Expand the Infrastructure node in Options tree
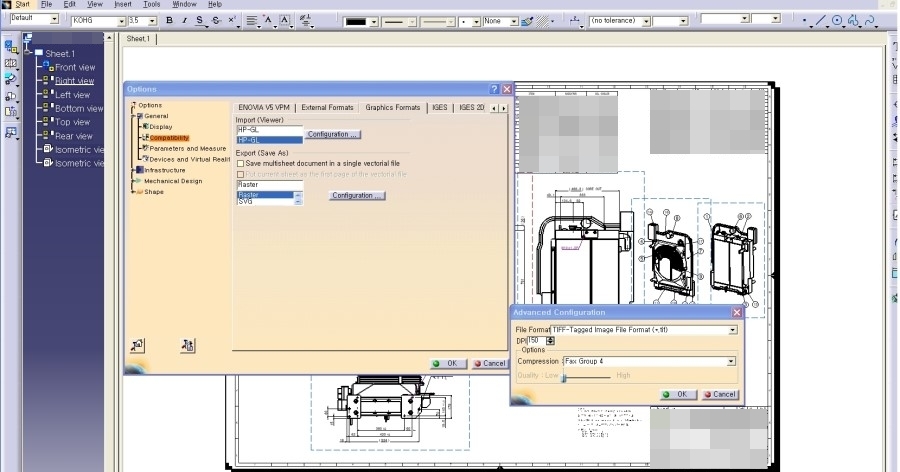This screenshot has width=900, height=472. pyautogui.click(x=133, y=171)
